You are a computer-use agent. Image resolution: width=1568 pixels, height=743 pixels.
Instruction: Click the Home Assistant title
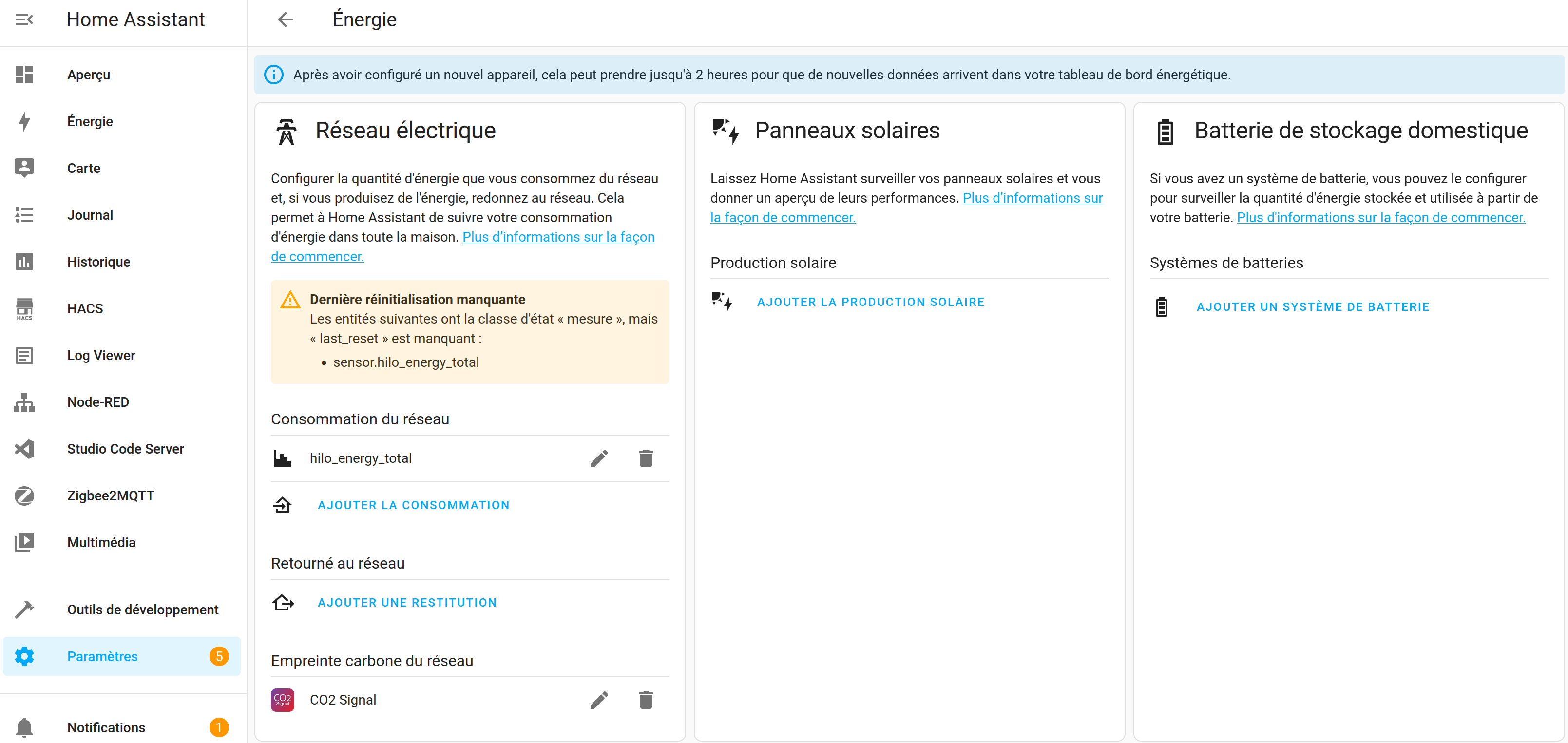coord(135,19)
